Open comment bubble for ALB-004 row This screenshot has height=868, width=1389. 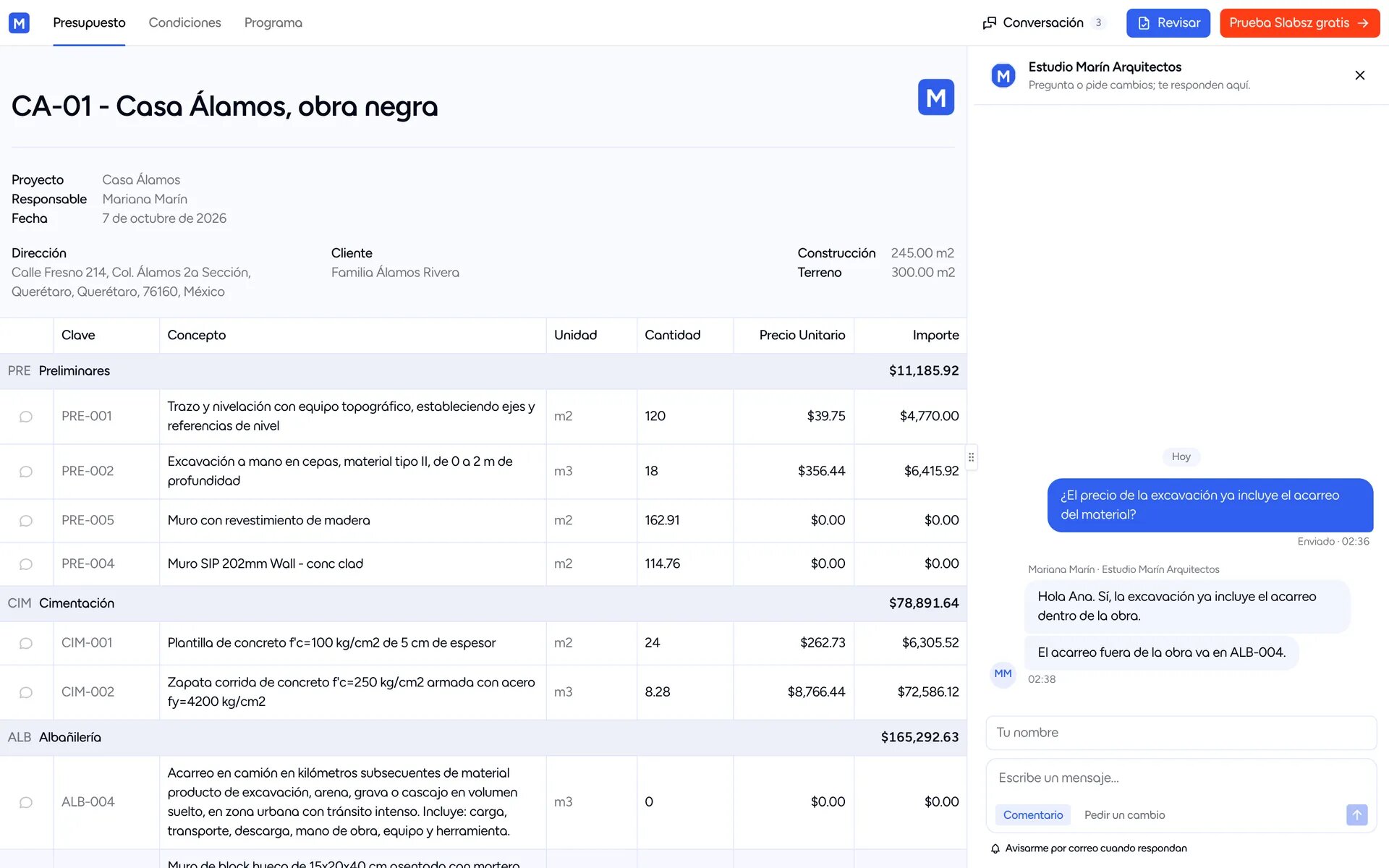26,802
